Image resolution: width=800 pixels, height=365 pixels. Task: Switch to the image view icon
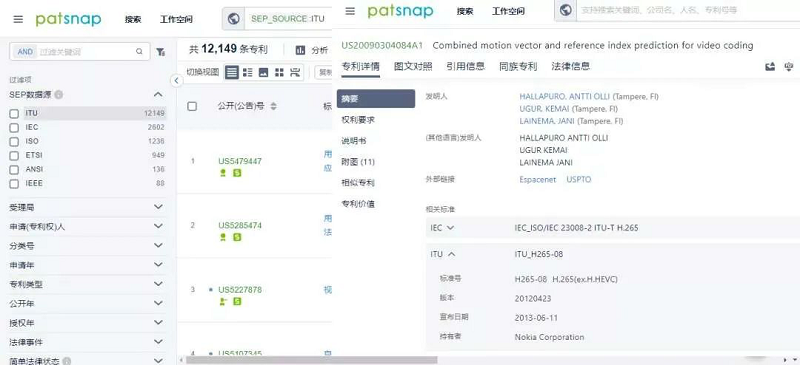[263, 72]
